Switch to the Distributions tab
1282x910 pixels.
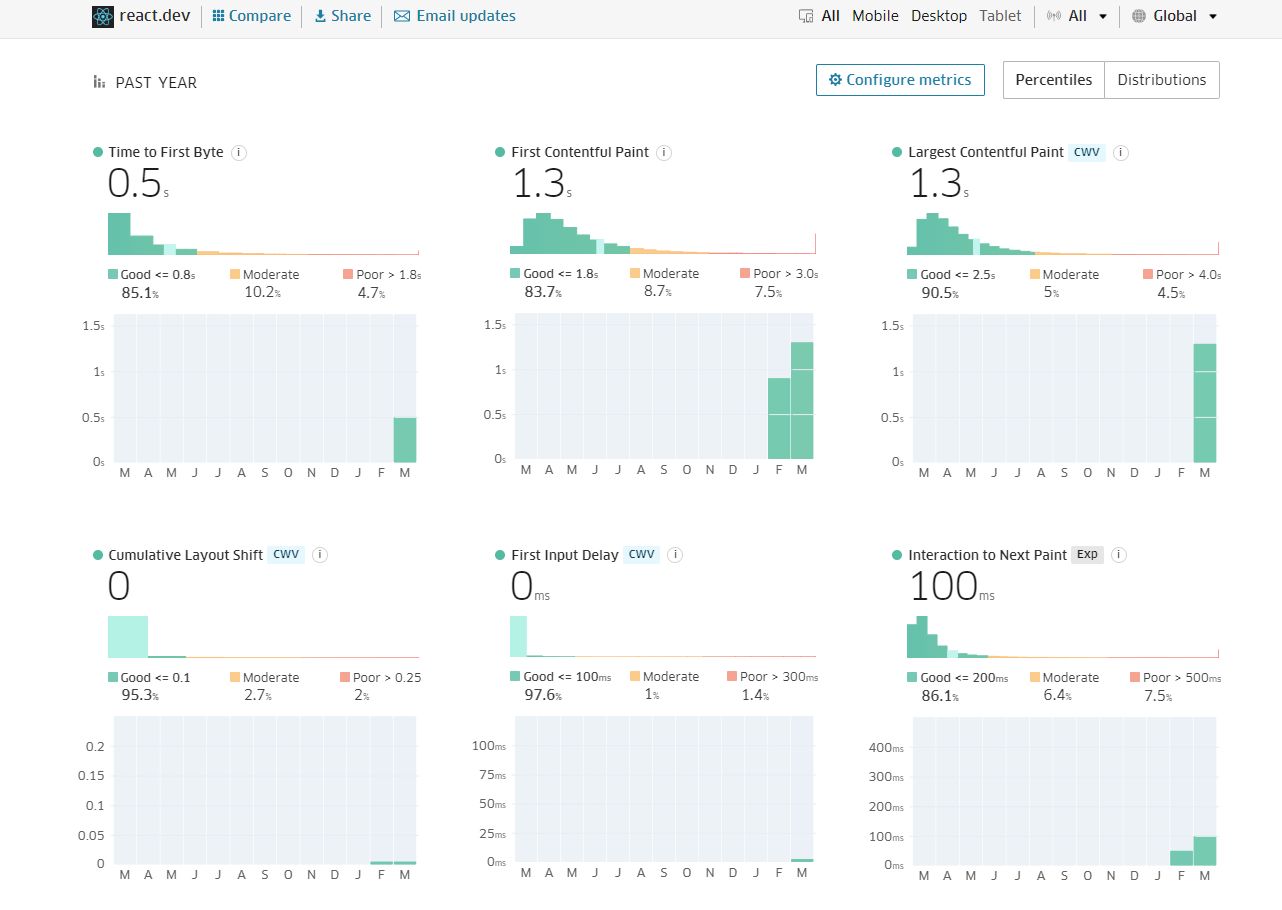click(x=1161, y=79)
